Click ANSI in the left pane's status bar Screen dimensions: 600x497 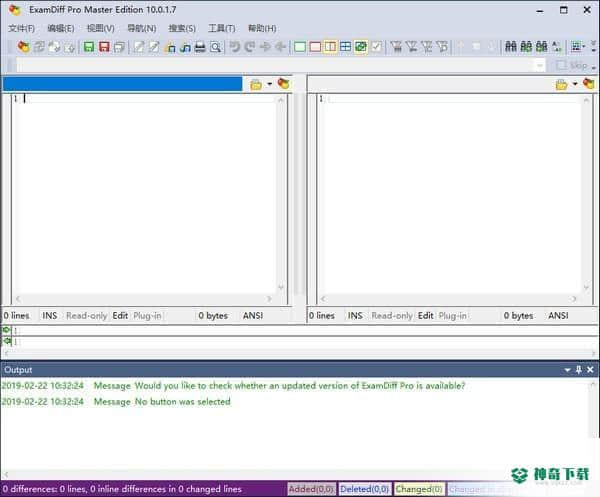[x=253, y=316]
